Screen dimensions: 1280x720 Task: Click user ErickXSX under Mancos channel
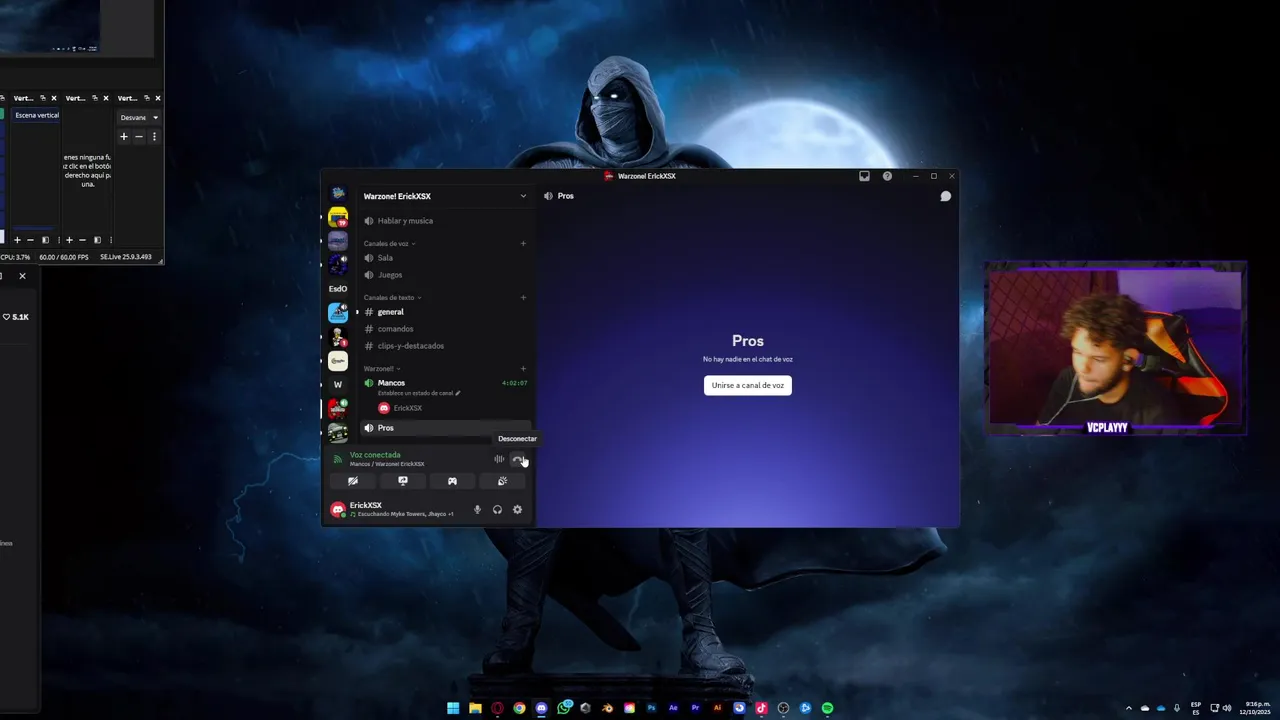pyautogui.click(x=400, y=408)
